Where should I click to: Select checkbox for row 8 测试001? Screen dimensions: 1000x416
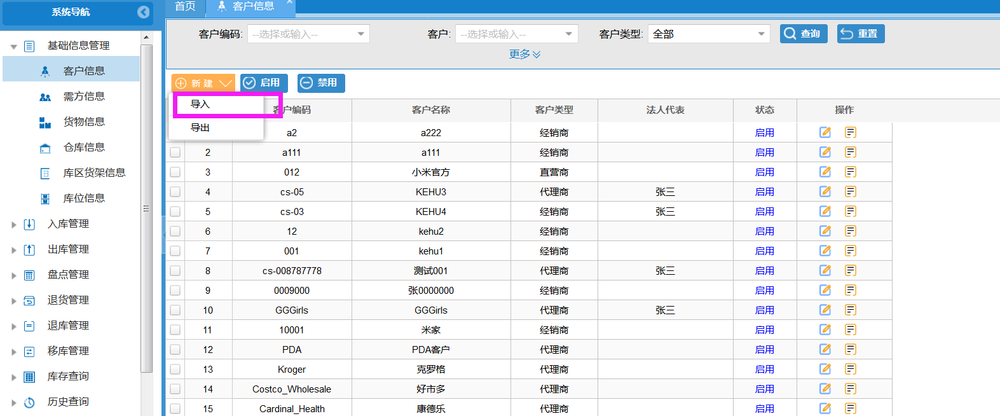coord(175,270)
